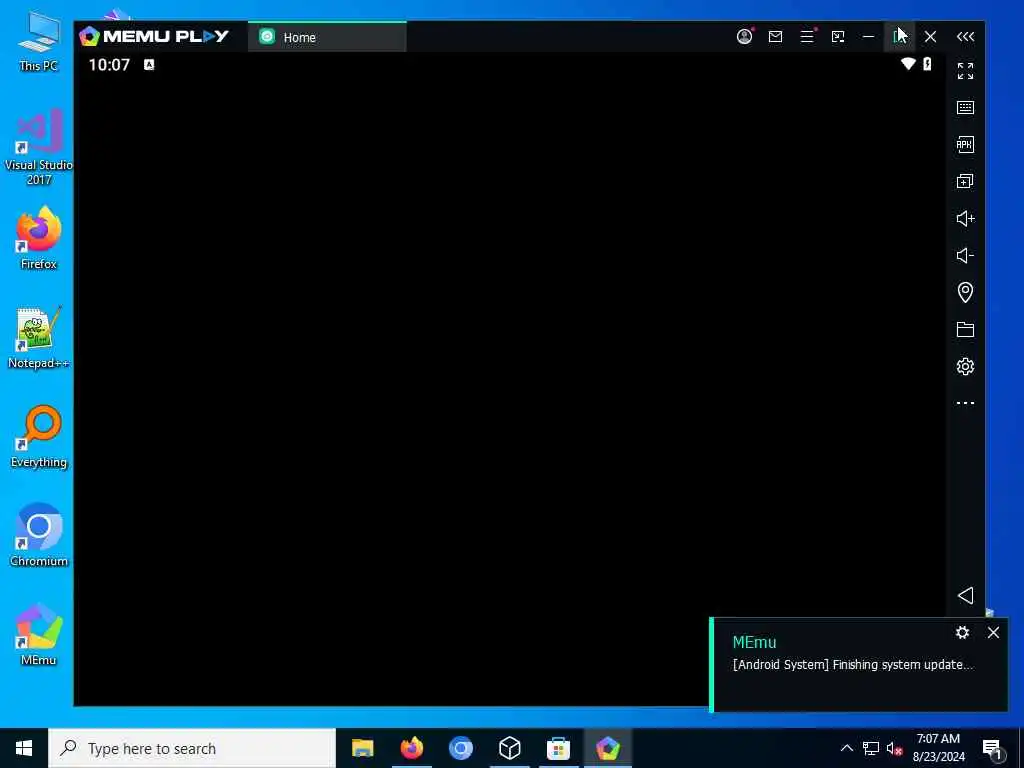
Task: Minimize the MEmu Play window
Action: pyautogui.click(x=869, y=37)
